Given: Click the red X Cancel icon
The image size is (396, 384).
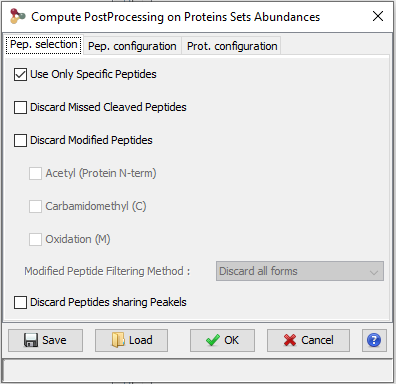Looking at the screenshot, I should click(x=290, y=340).
